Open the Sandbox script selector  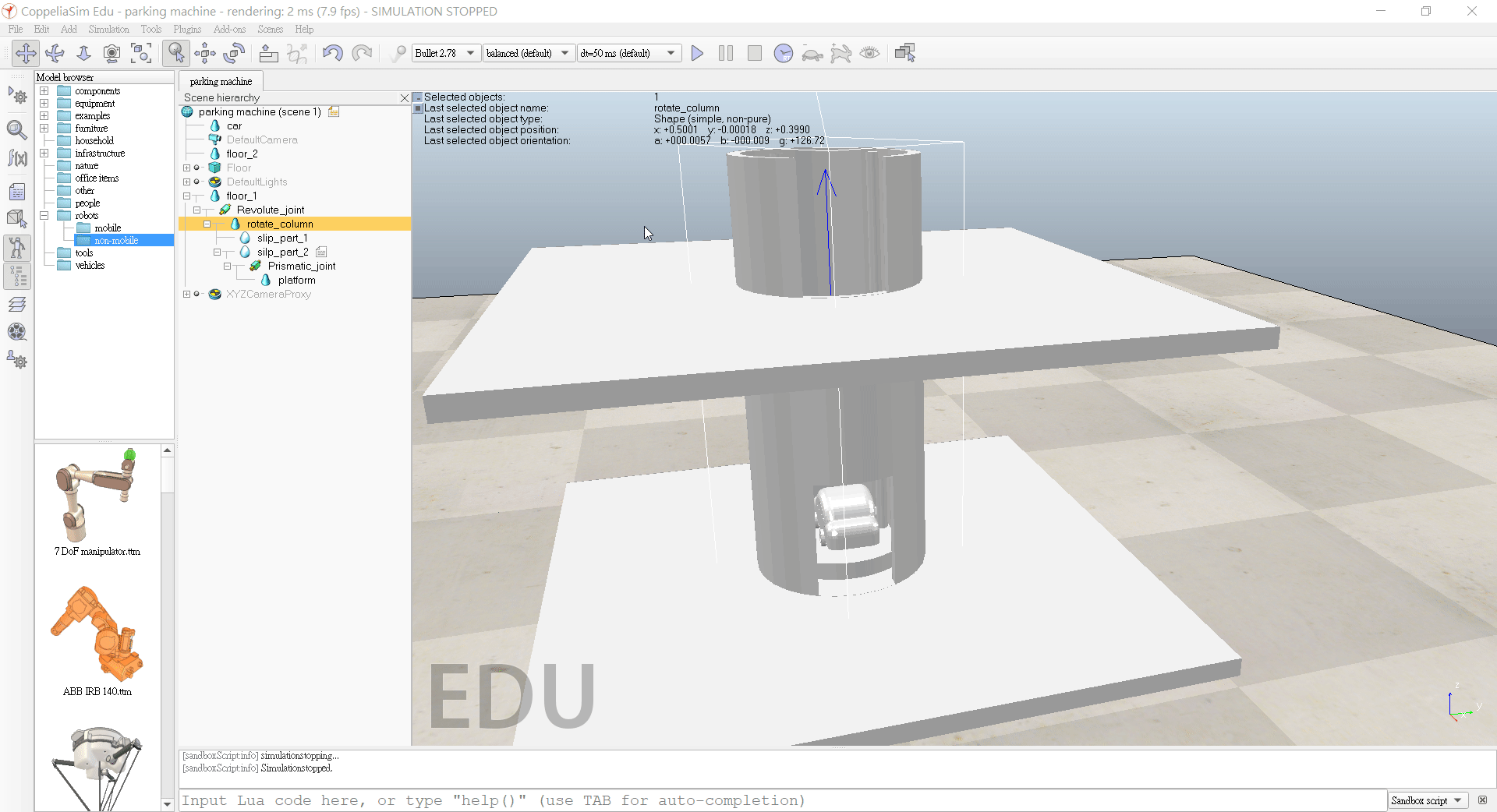coord(1427,800)
